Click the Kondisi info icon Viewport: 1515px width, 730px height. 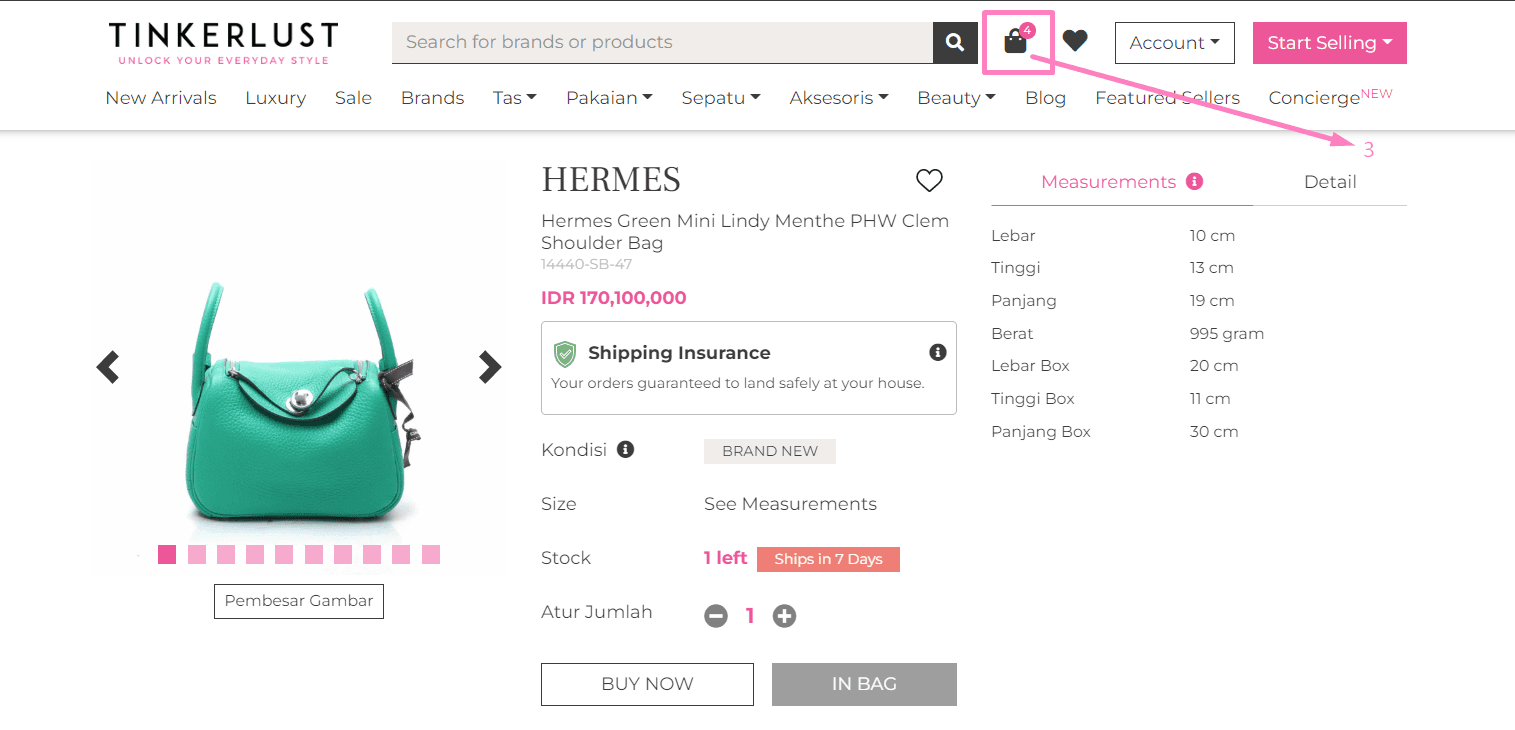(626, 450)
